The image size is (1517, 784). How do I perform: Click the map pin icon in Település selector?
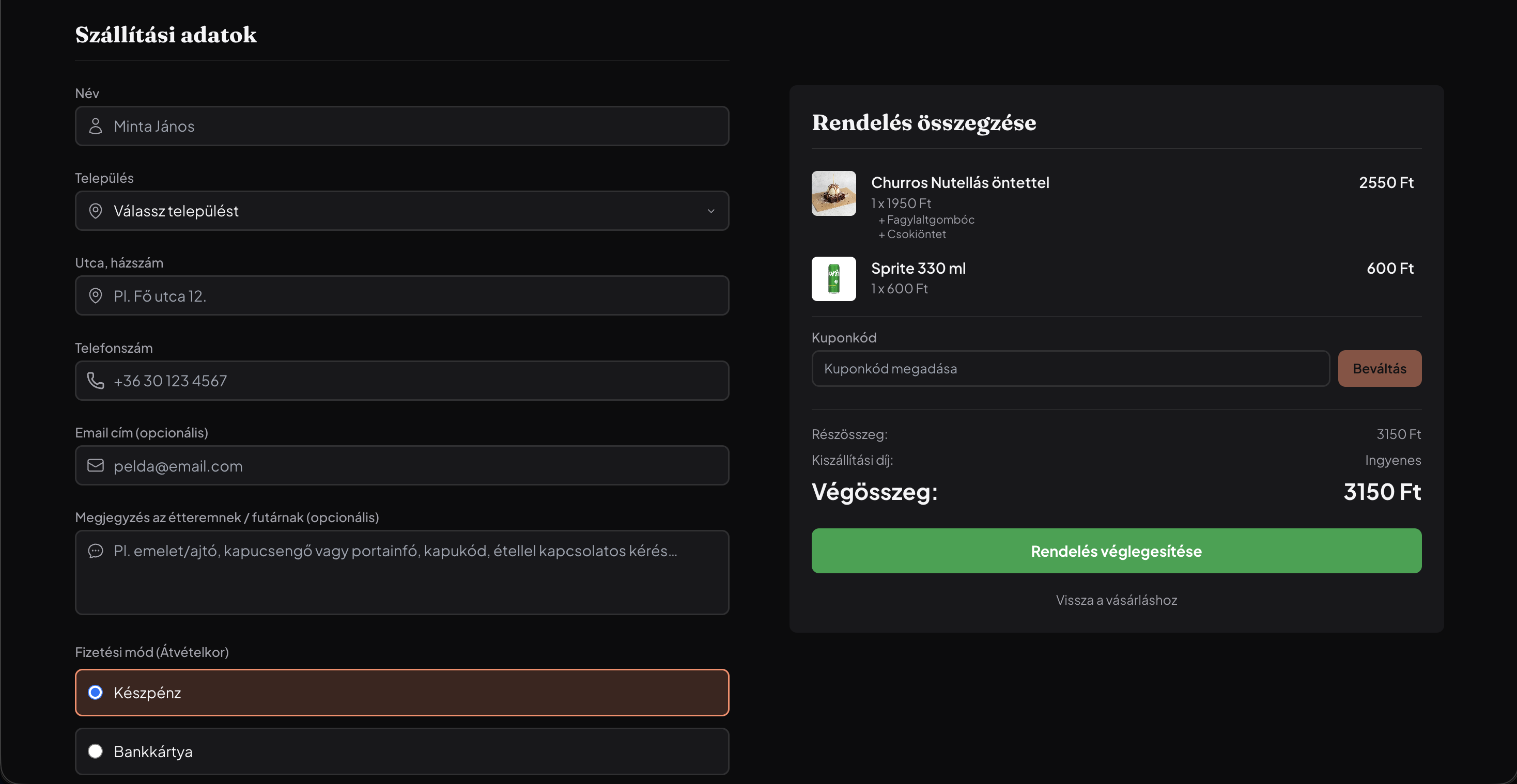(96, 211)
